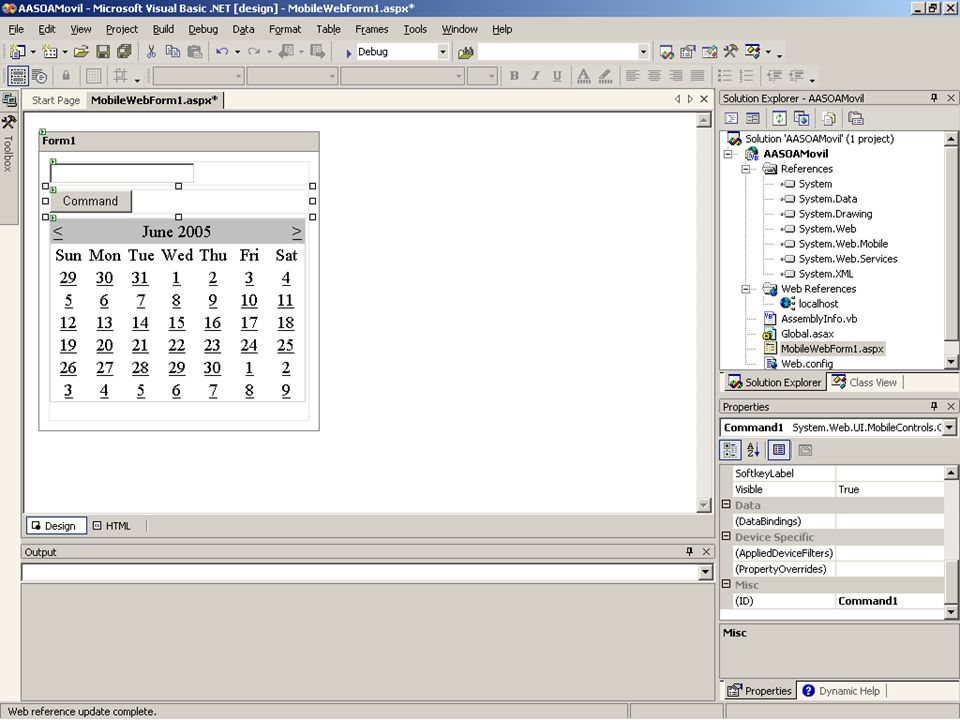Open the Tools menu
The image size is (960, 720).
point(415,29)
